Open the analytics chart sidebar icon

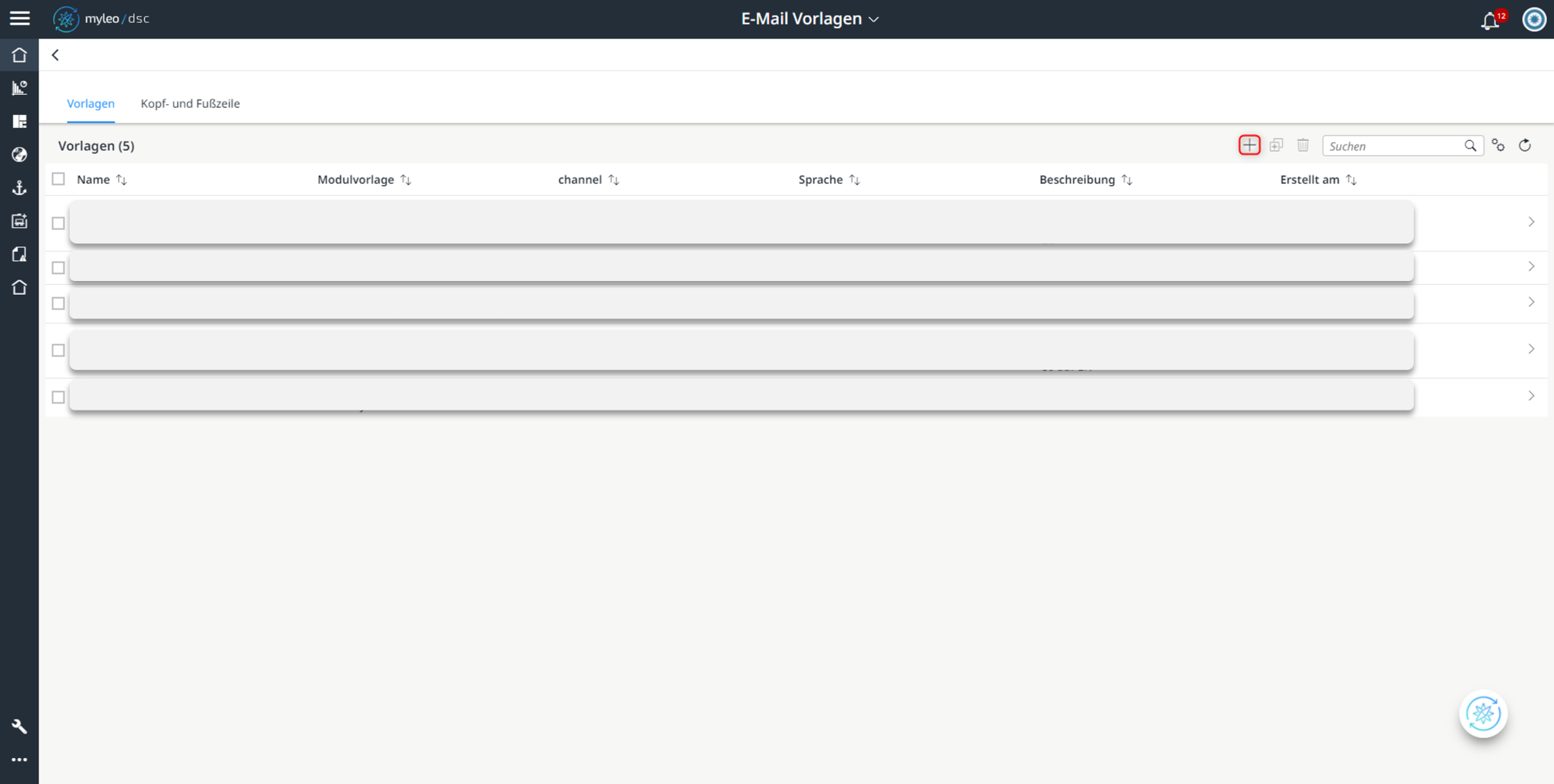click(19, 88)
